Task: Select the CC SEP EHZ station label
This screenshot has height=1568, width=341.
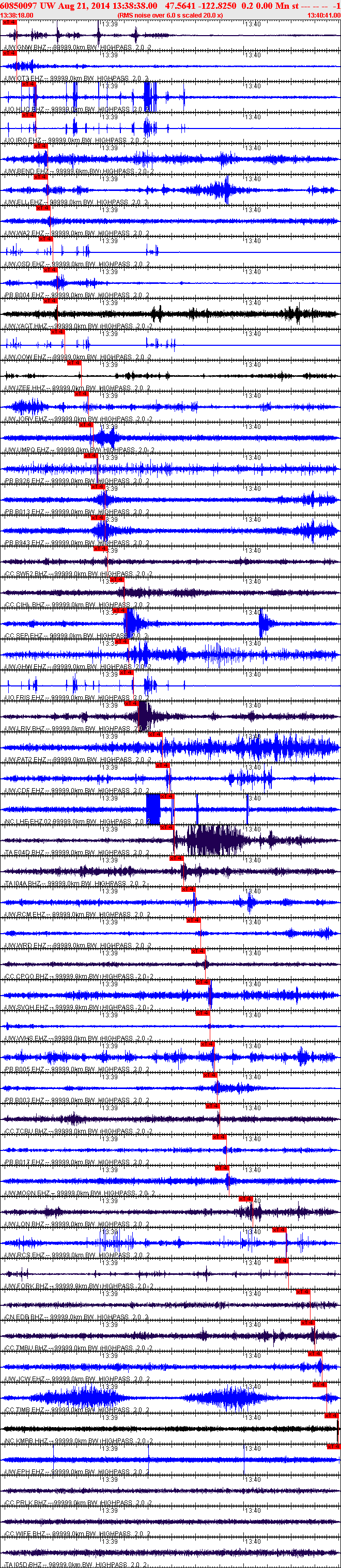Action: 75,636
